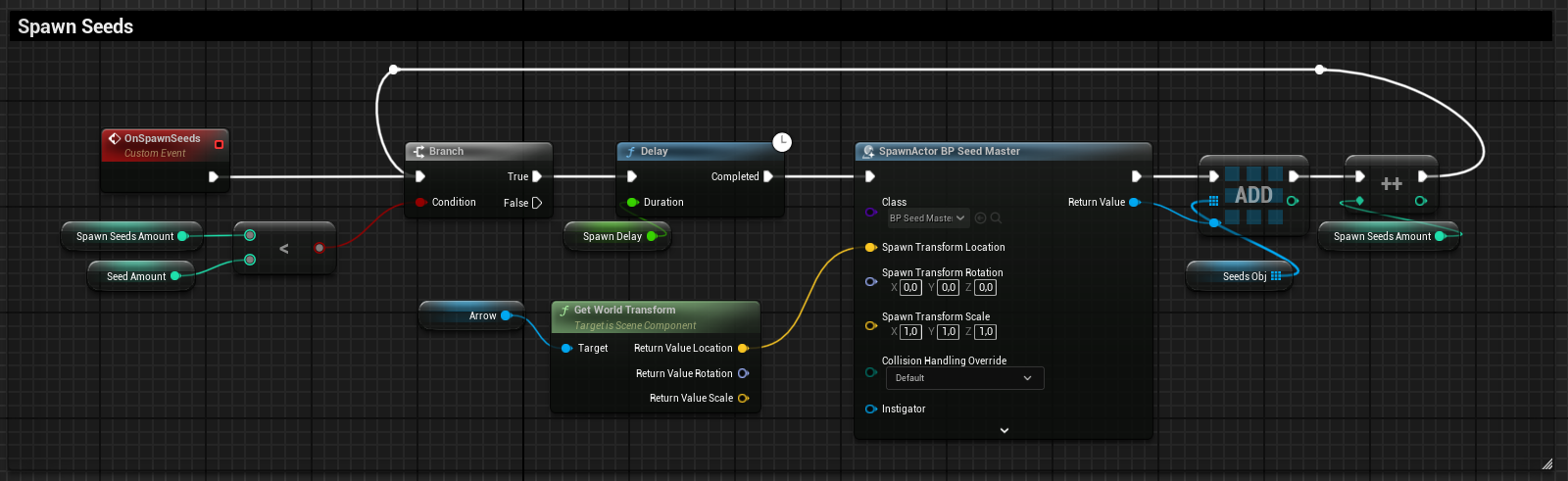1568x481 pixels.
Task: Click the Spawn Transform Scale Z field
Action: click(x=986, y=332)
